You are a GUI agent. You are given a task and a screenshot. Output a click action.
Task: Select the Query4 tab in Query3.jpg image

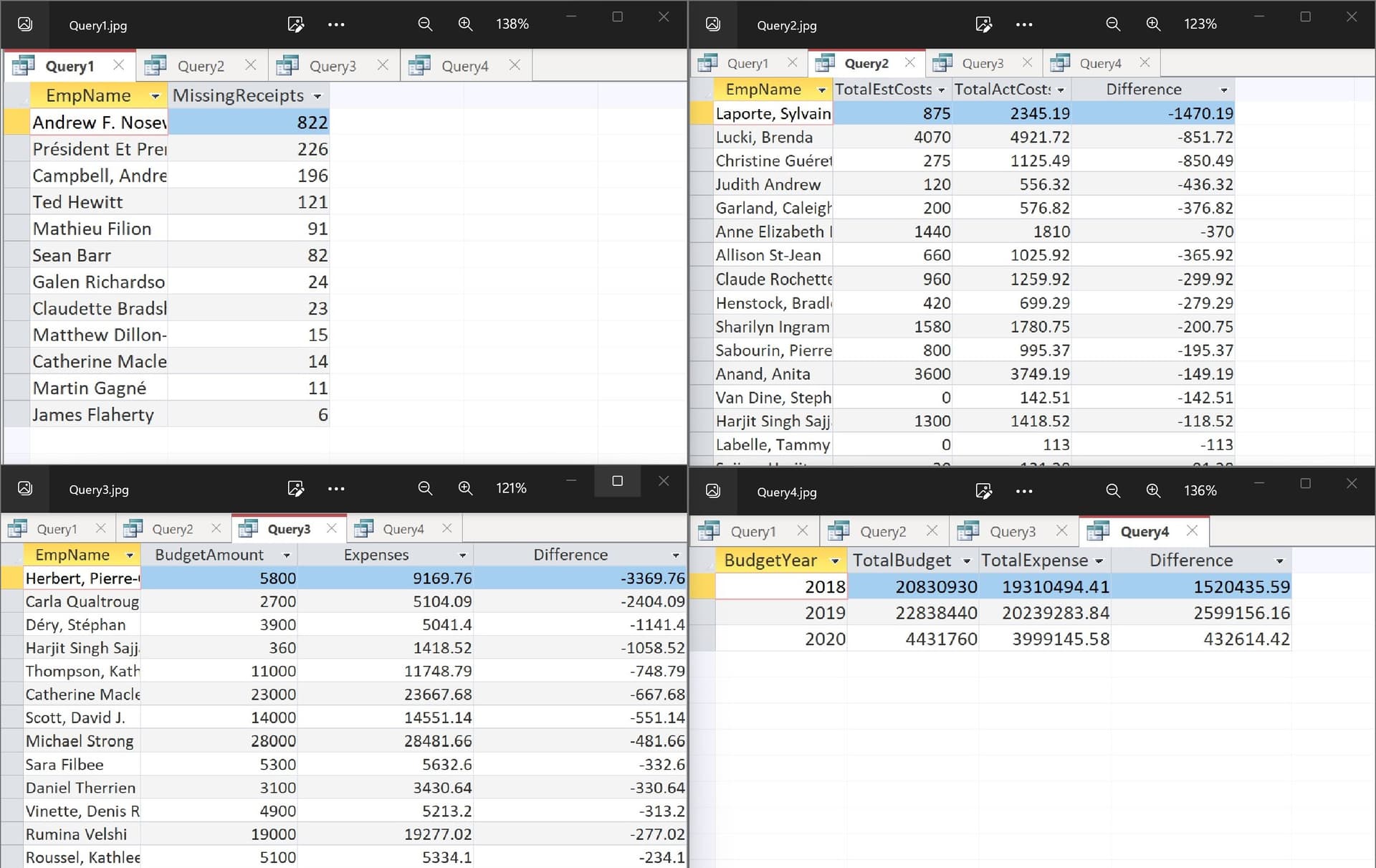point(403,529)
